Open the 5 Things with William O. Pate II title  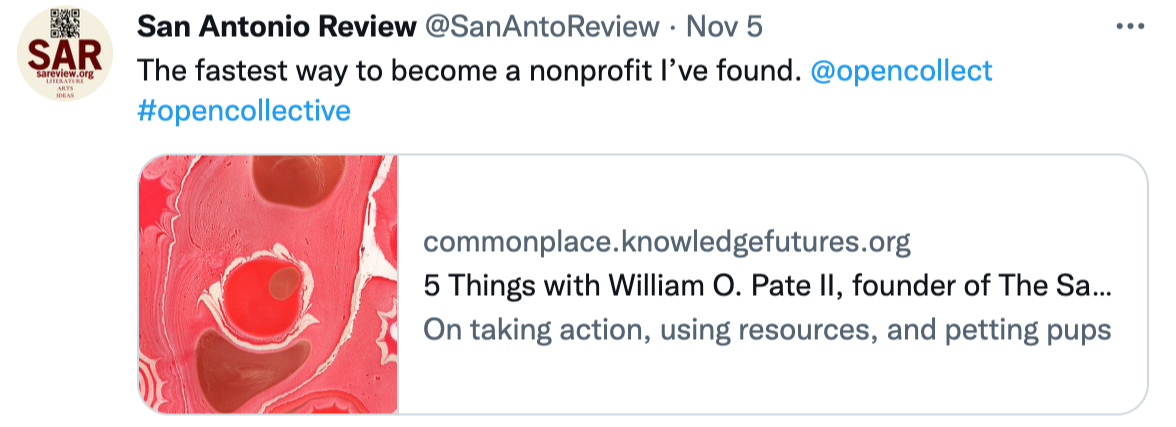coord(767,286)
